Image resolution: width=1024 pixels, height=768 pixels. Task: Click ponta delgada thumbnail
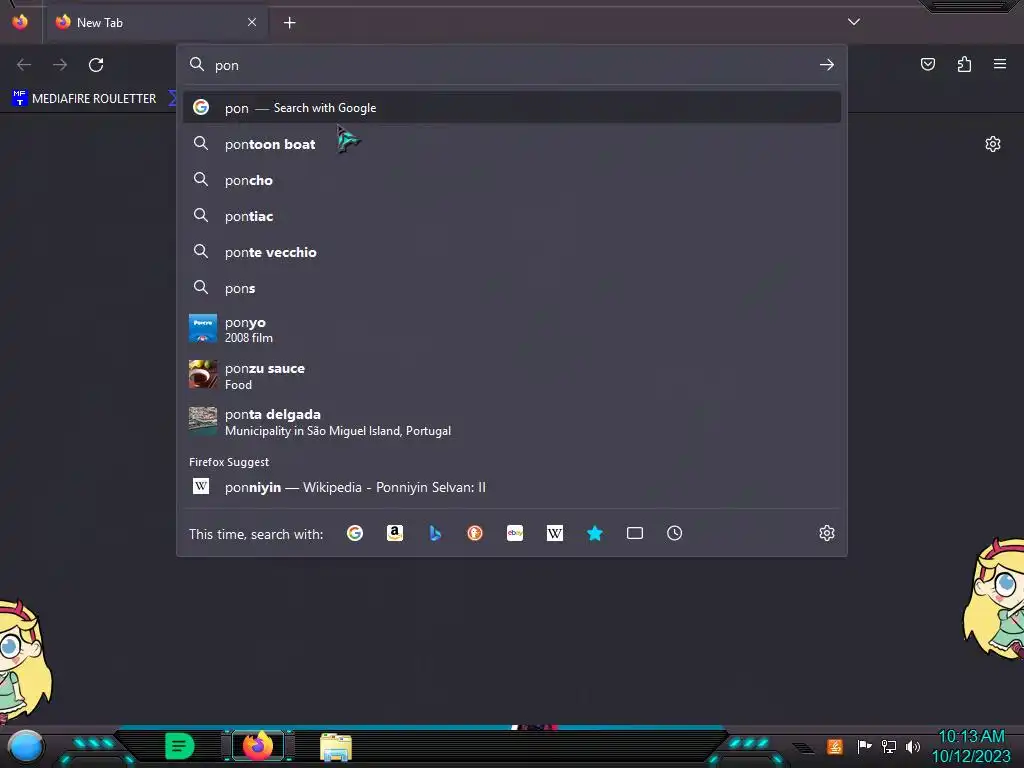(202, 421)
